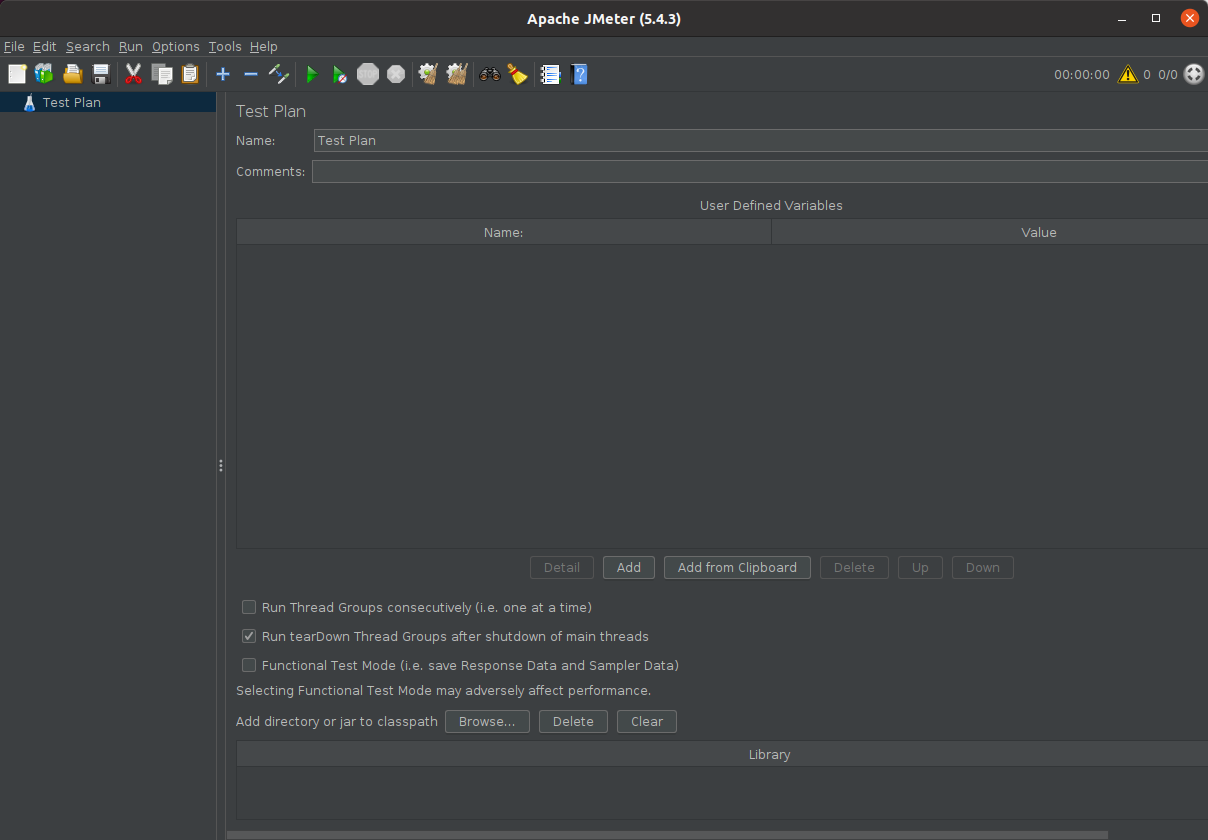Image resolution: width=1208 pixels, height=840 pixels.
Task: Click the Detail button
Action: coord(562,567)
